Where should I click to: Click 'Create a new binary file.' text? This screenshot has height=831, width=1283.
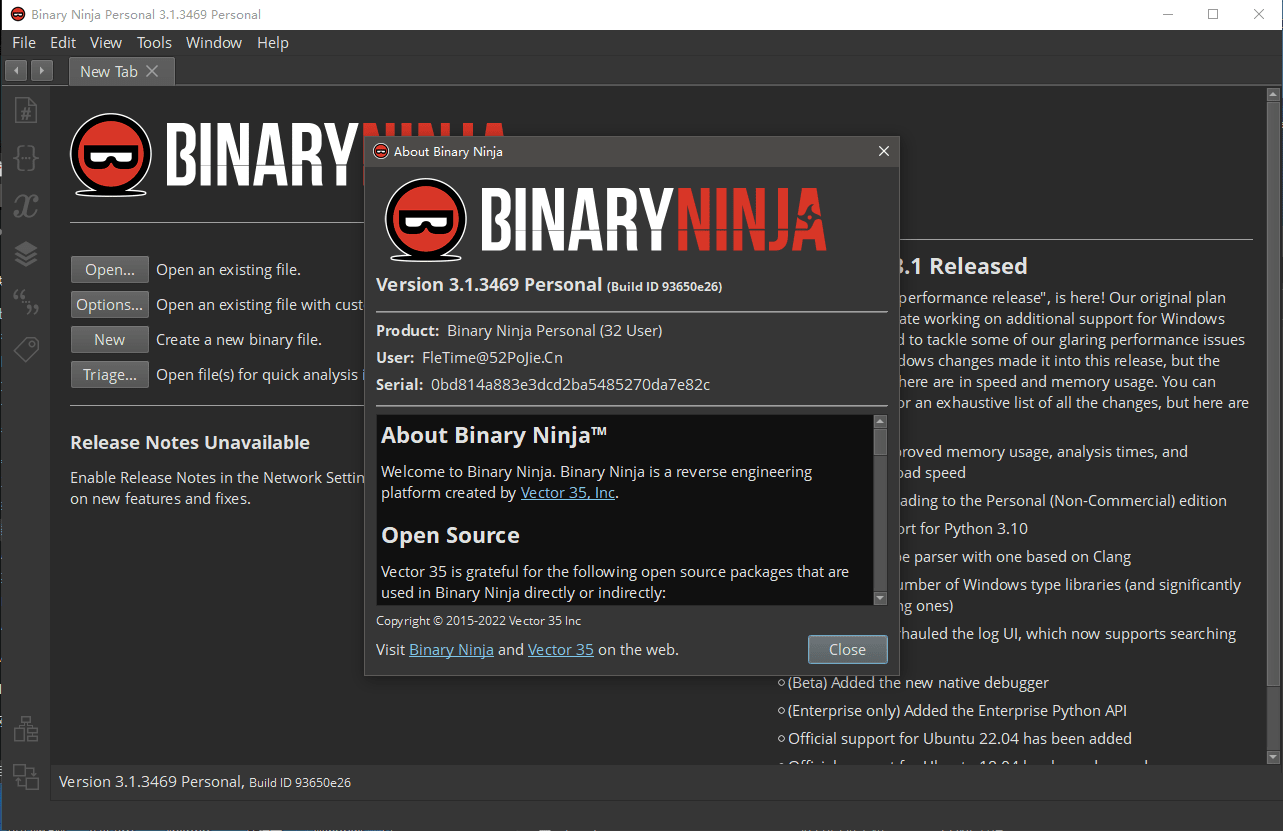(x=239, y=340)
